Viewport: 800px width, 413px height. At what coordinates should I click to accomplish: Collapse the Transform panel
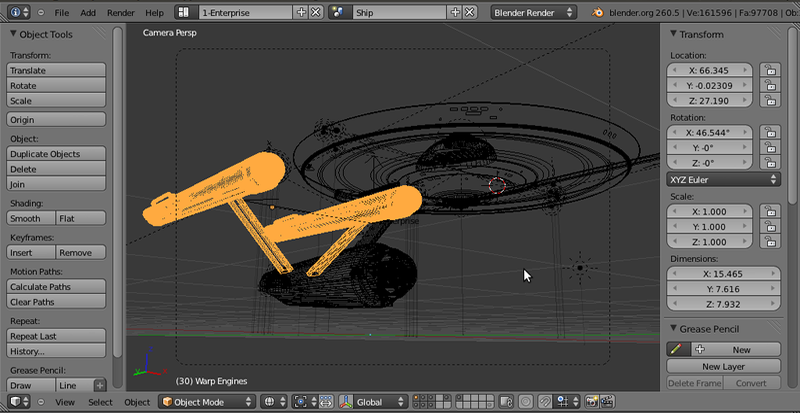pos(674,34)
